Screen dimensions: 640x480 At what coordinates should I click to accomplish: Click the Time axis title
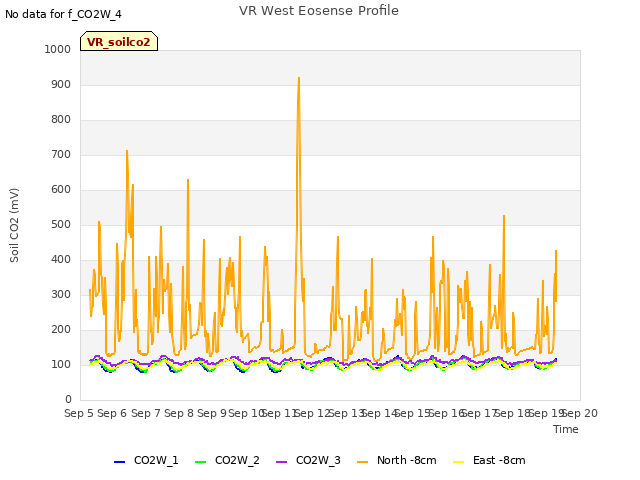tap(566, 429)
